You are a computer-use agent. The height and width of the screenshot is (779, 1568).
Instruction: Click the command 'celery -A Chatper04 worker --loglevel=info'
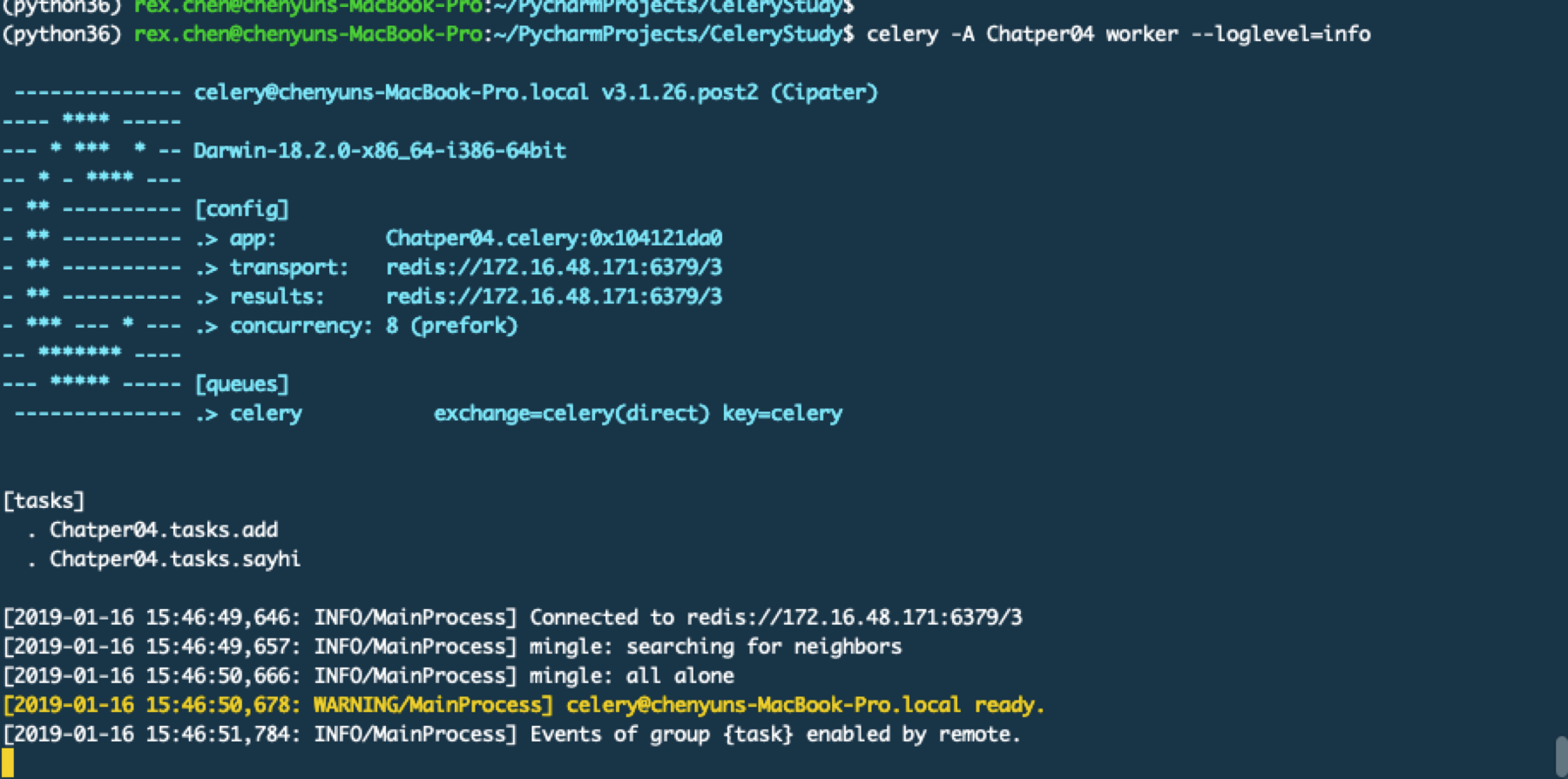[x=1119, y=35]
